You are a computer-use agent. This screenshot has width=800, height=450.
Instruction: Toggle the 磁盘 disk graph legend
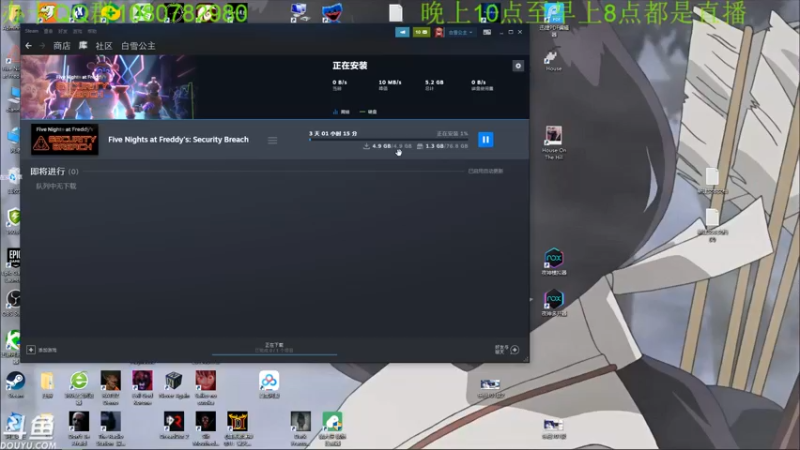point(368,112)
